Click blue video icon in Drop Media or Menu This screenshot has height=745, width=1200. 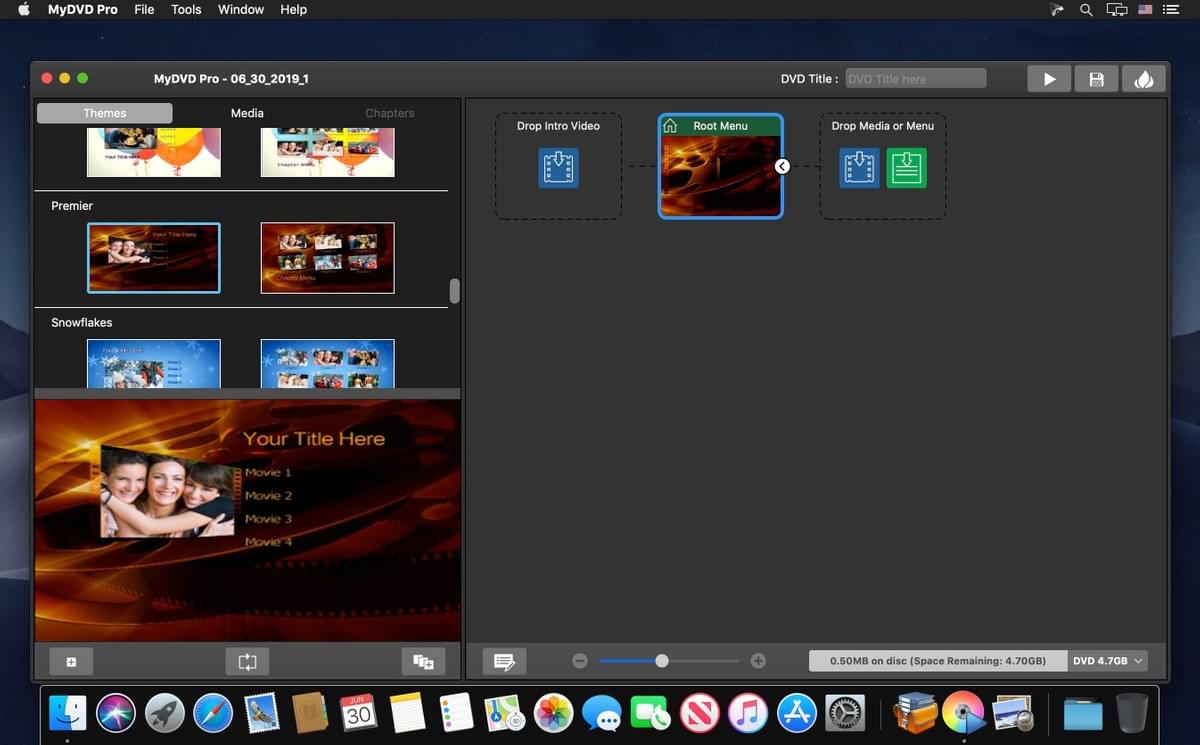[859, 168]
